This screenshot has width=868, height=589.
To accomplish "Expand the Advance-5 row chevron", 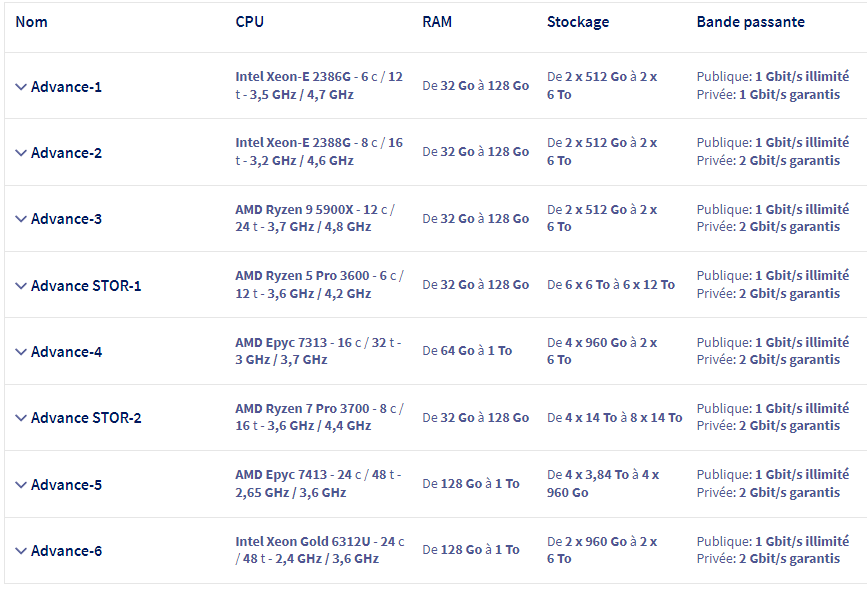I will point(21,485).
